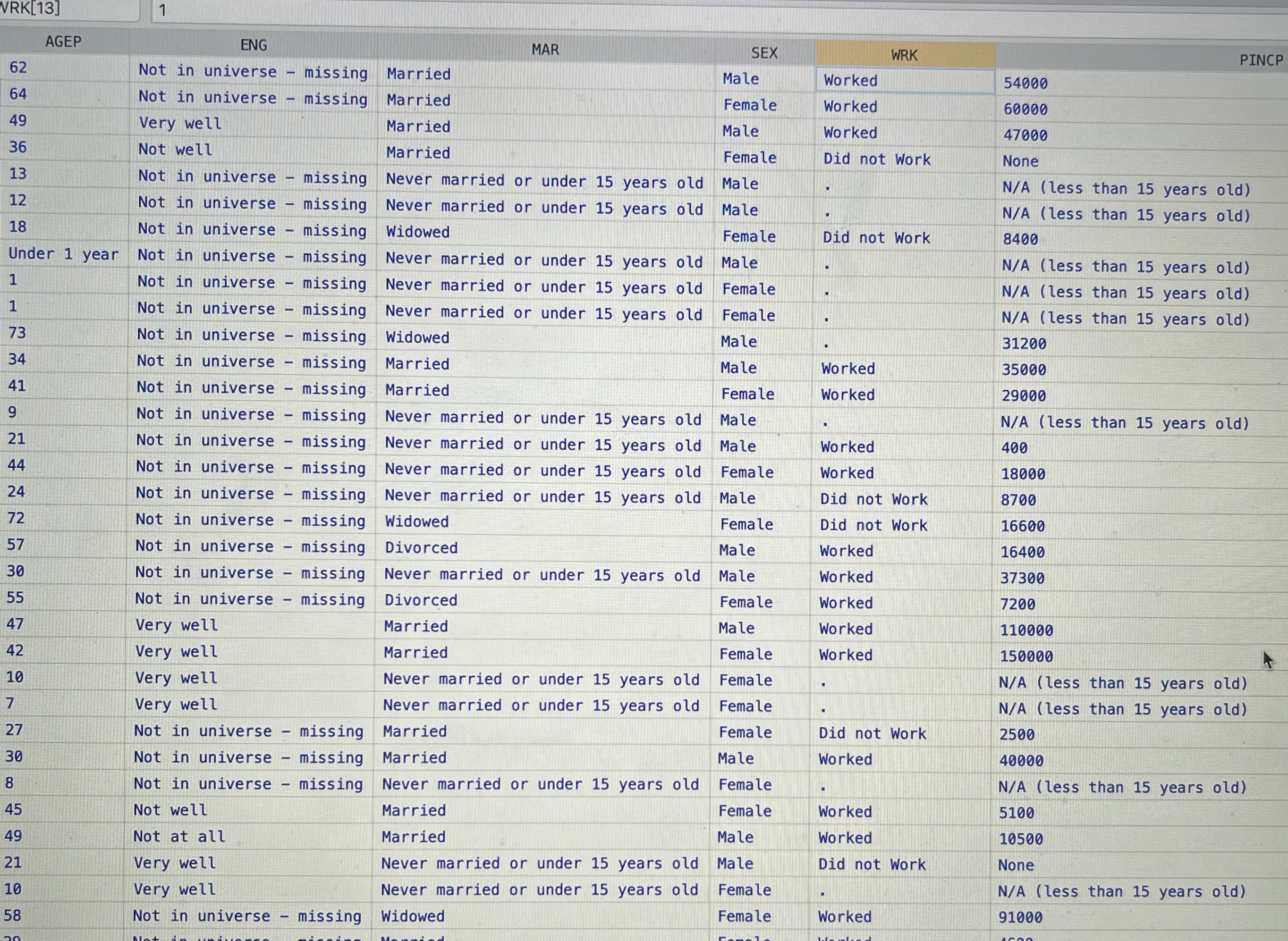Click the SEX column header

[x=763, y=53]
